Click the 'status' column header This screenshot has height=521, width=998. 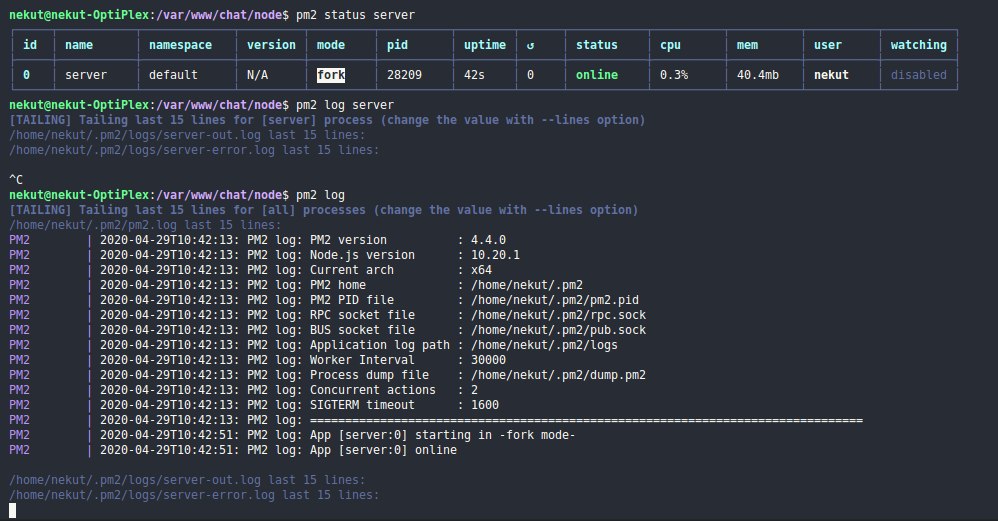click(x=596, y=45)
